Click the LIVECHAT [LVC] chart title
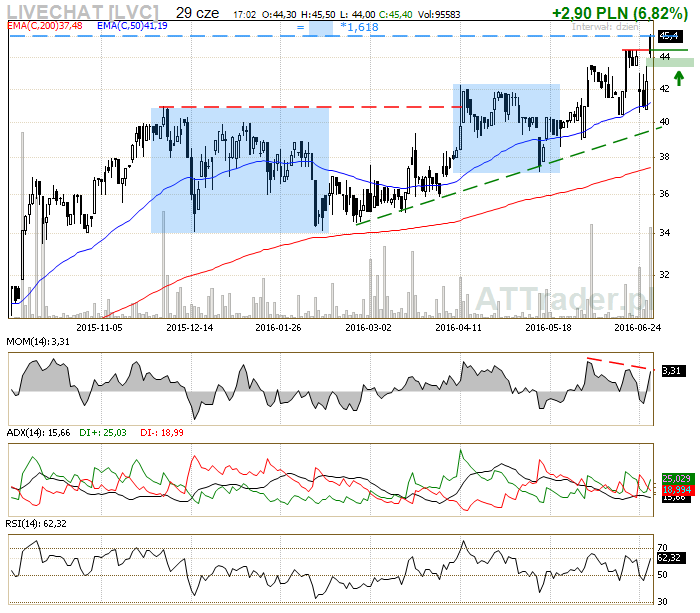 tap(83, 12)
